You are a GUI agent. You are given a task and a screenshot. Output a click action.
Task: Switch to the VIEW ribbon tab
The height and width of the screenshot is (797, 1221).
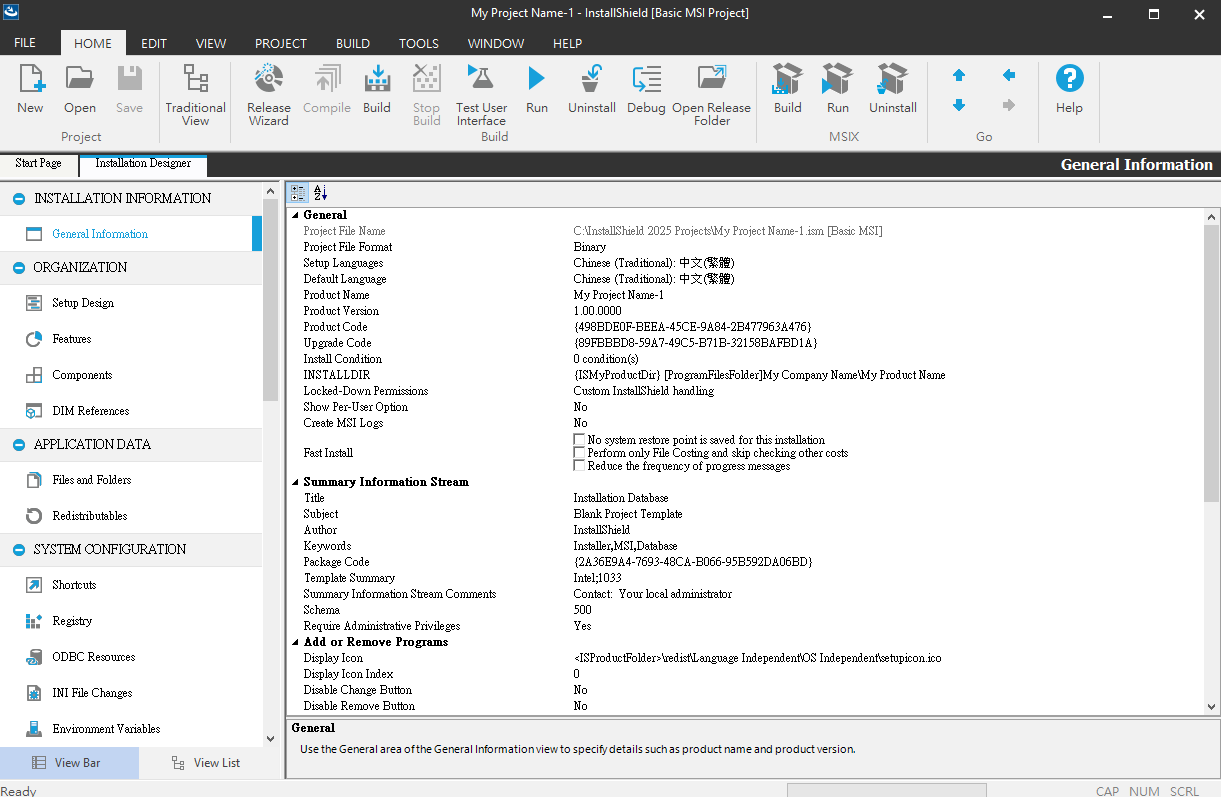(x=211, y=43)
